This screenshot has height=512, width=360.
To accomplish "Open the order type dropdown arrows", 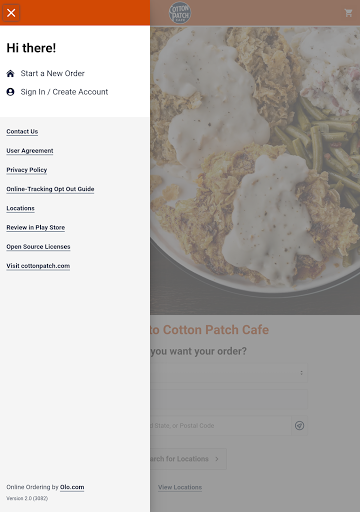I will (x=301, y=373).
